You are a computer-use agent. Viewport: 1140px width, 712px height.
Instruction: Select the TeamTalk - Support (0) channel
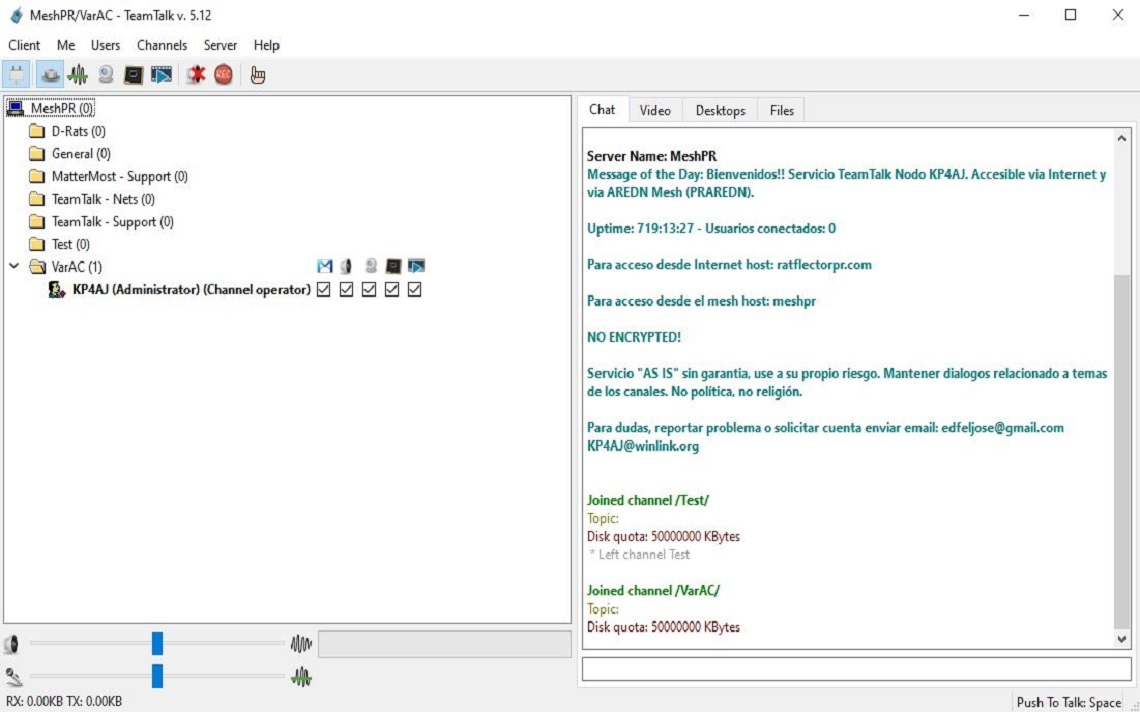(x=113, y=222)
